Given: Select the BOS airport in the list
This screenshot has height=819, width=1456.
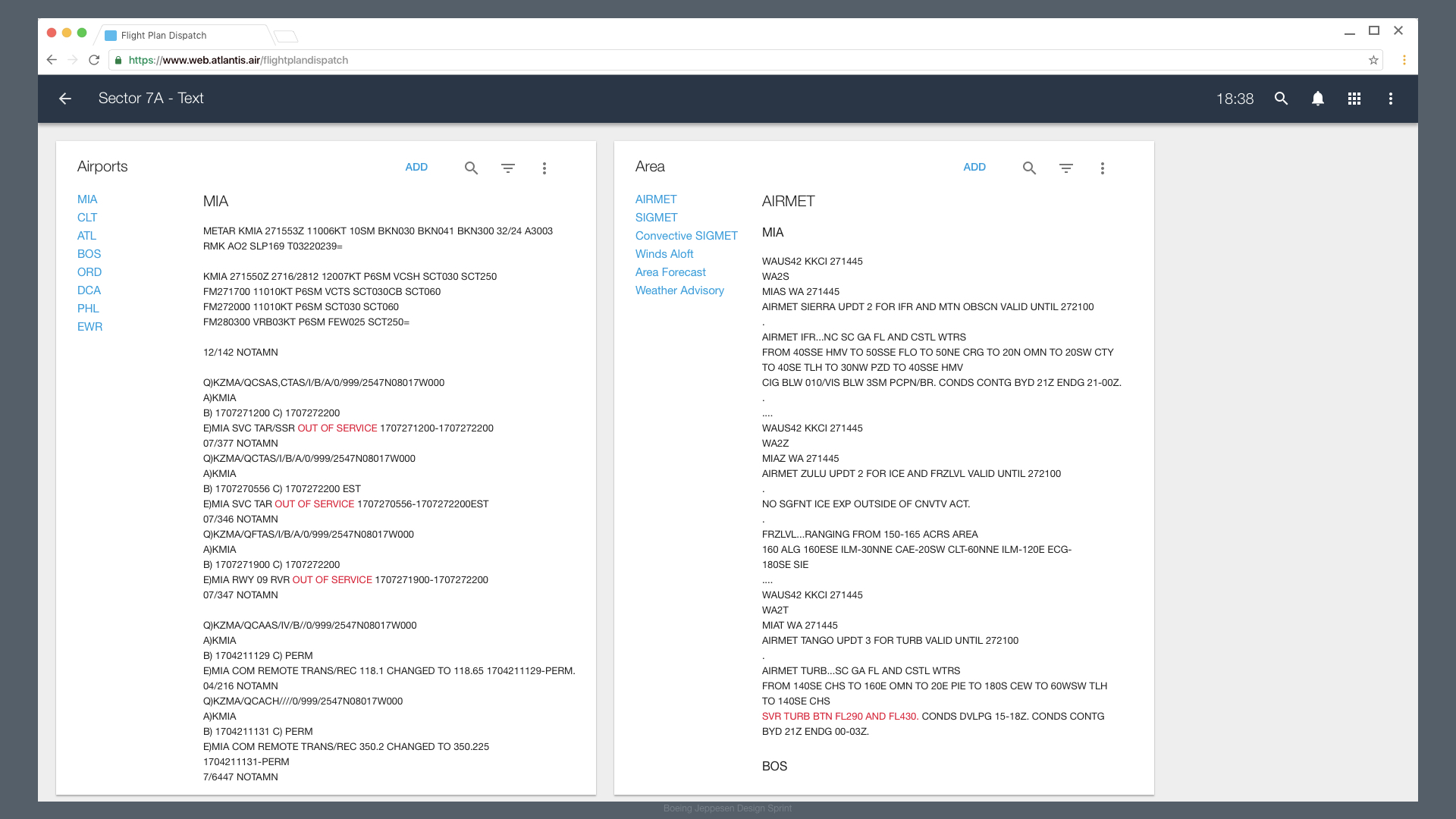Looking at the screenshot, I should tap(89, 254).
